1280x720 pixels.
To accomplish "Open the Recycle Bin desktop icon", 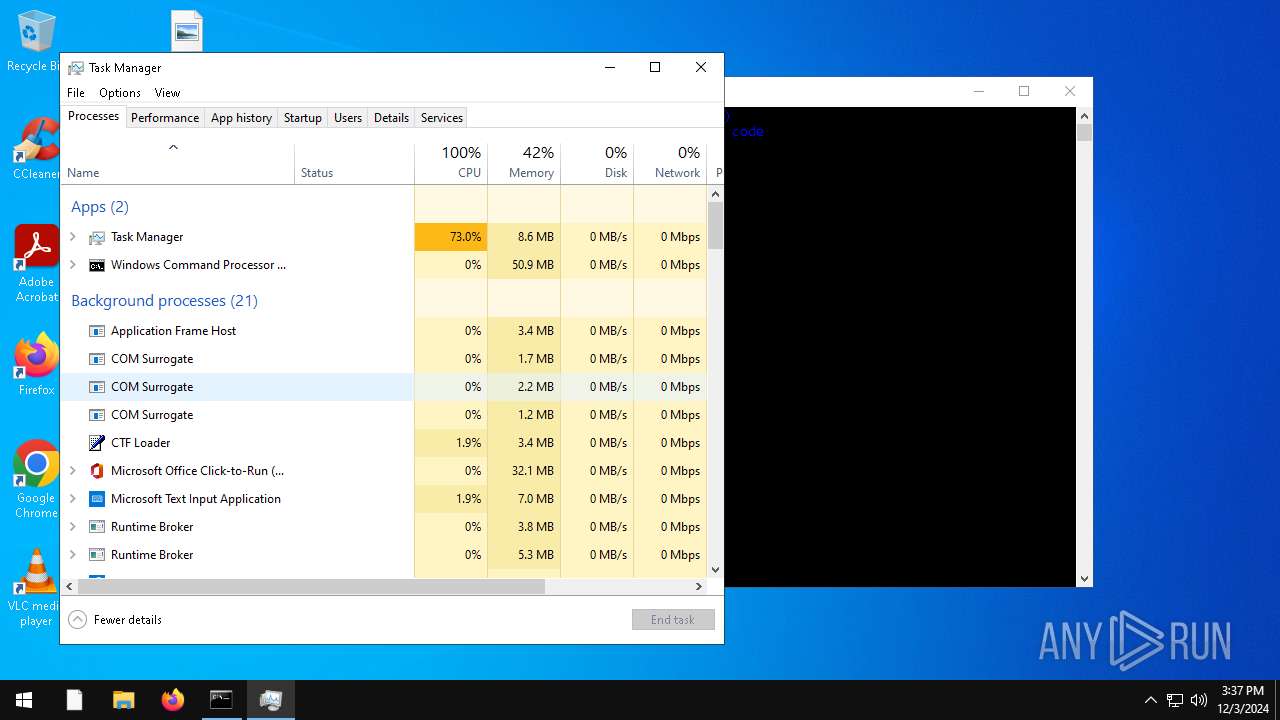I will (x=36, y=40).
